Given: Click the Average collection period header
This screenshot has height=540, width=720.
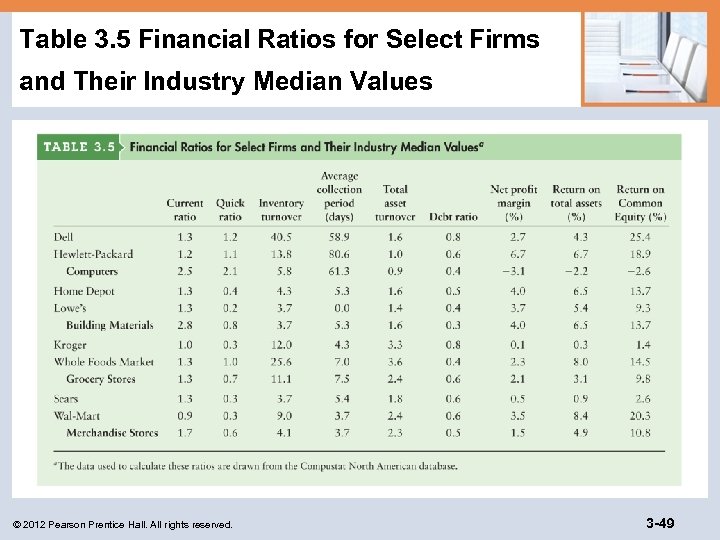Looking at the screenshot, I should [x=339, y=196].
